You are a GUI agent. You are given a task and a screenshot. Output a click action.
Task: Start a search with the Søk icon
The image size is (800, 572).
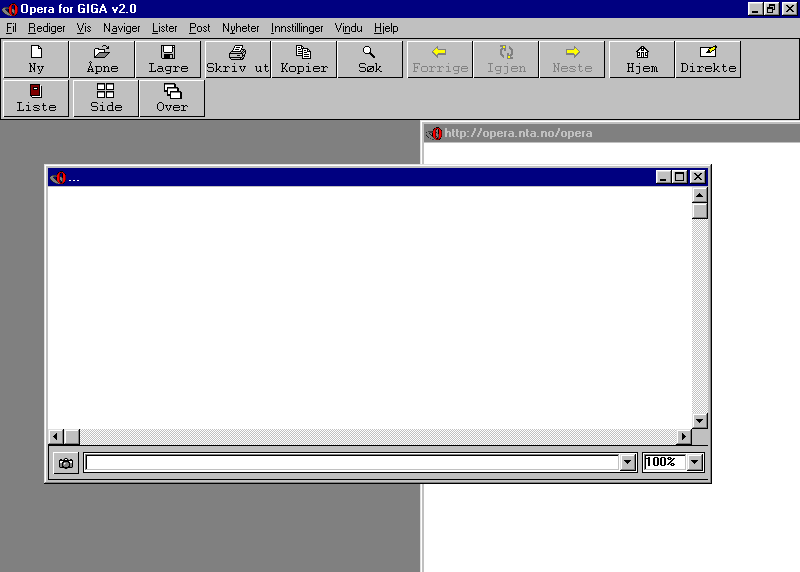click(x=370, y=60)
